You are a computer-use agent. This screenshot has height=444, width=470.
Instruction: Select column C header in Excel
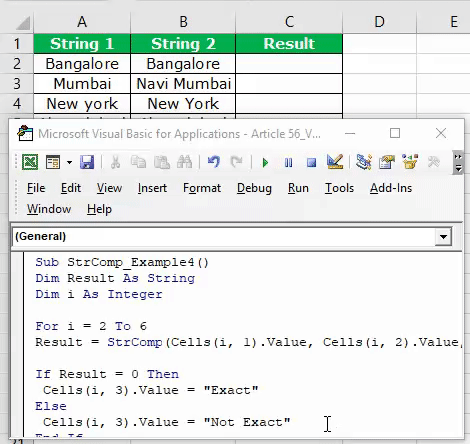pos(289,22)
